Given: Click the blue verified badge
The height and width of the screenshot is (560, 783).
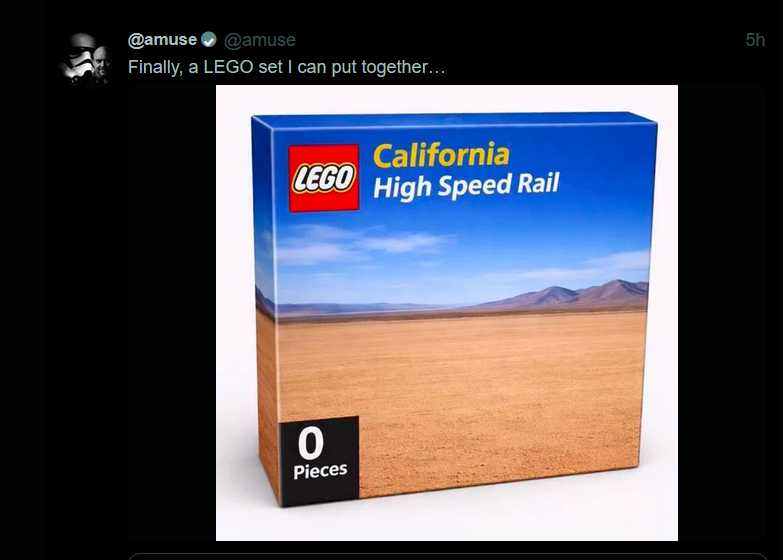Looking at the screenshot, I should 209,40.
